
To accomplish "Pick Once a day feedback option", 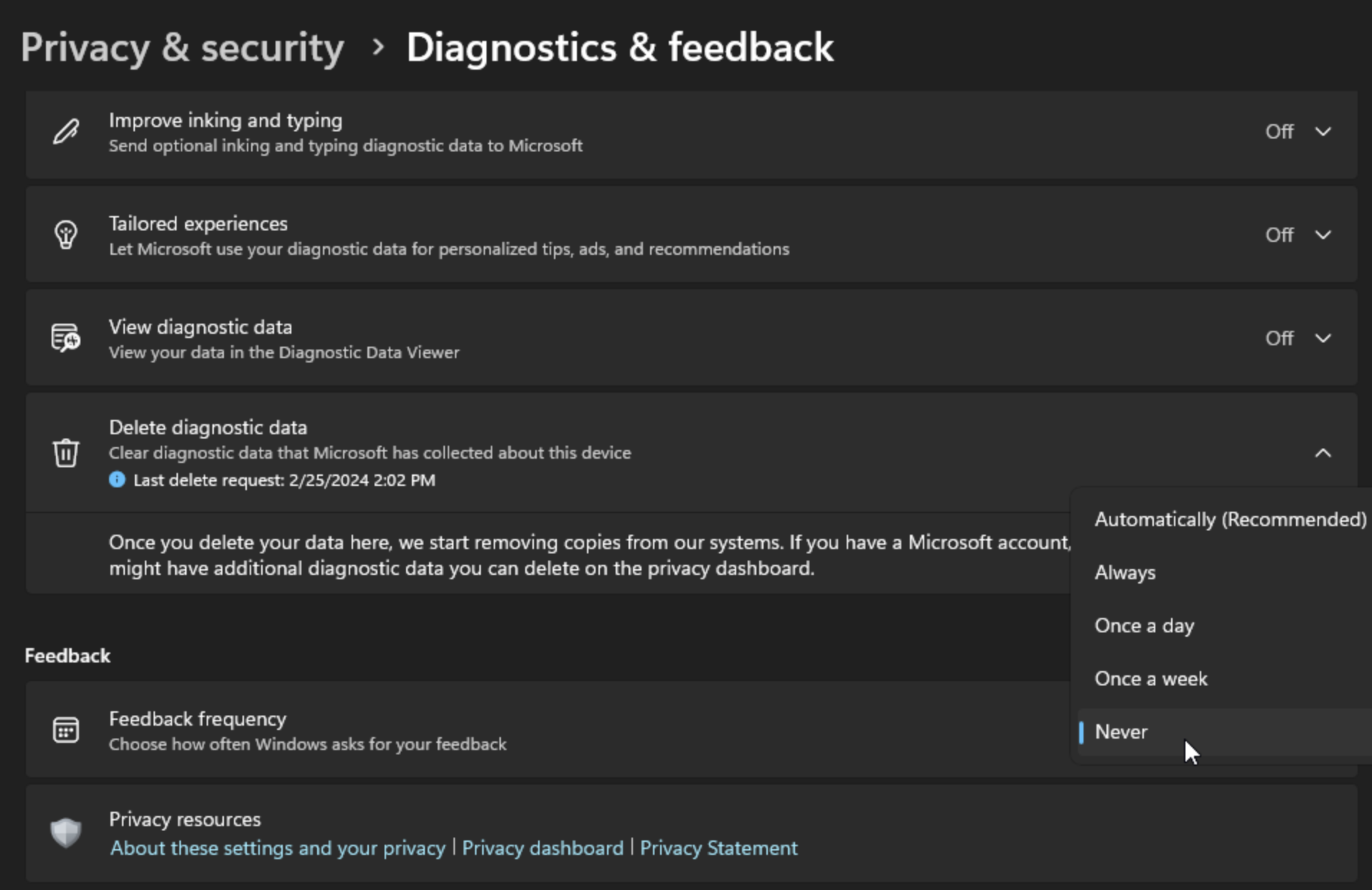I will tap(1225, 626).
